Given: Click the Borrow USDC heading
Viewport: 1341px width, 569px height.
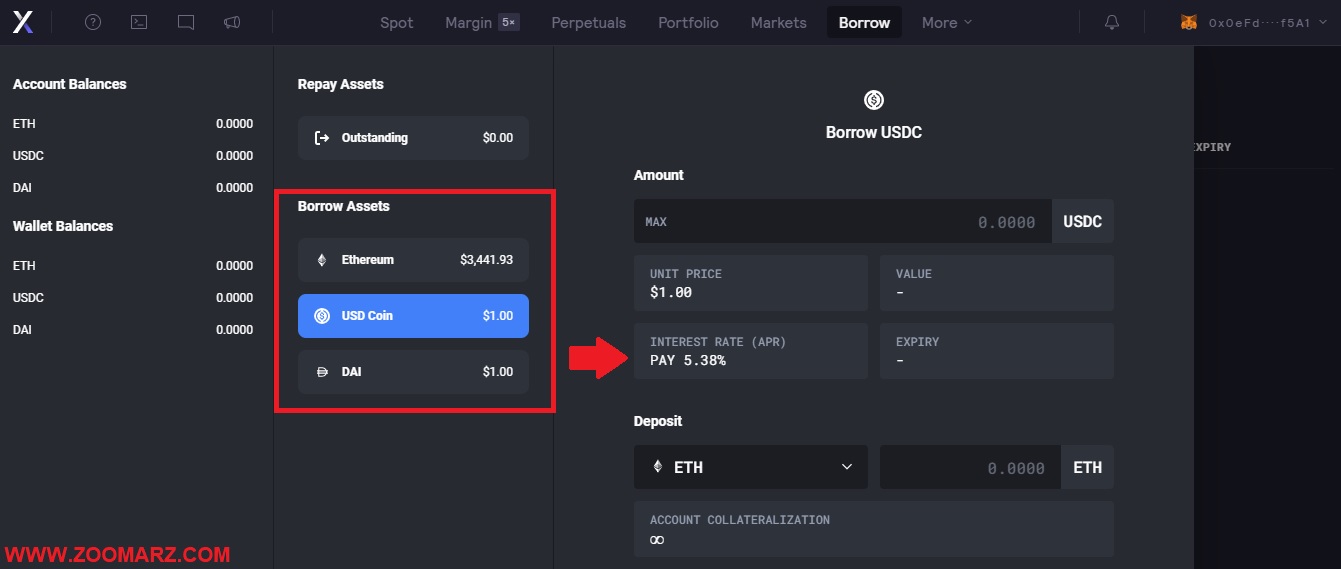Looking at the screenshot, I should (874, 132).
